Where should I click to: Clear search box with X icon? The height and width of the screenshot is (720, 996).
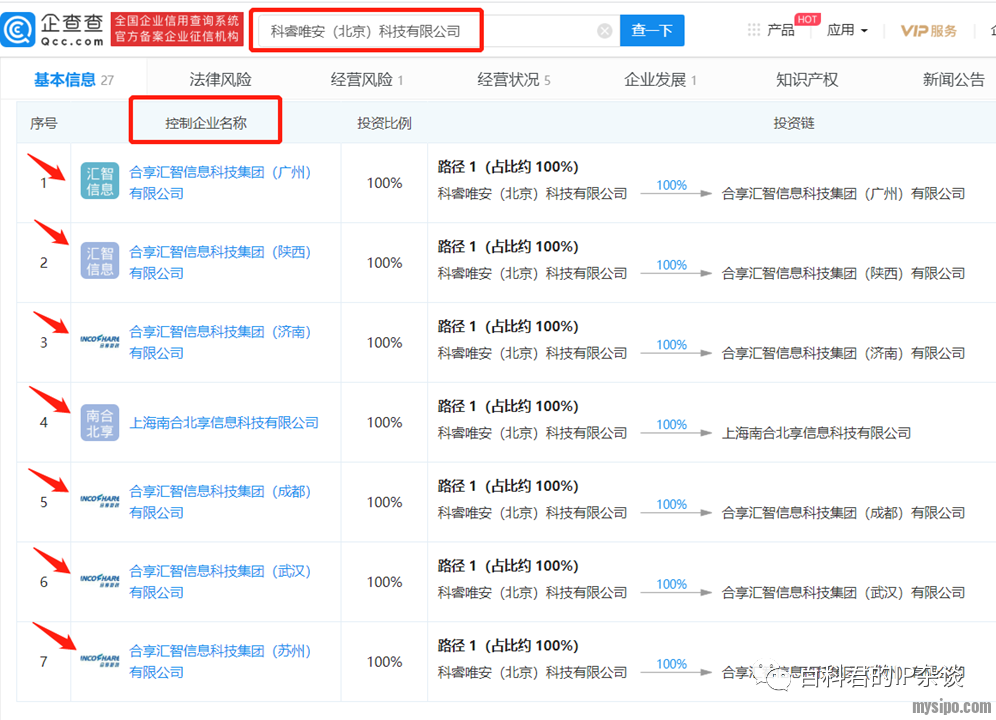tap(605, 31)
